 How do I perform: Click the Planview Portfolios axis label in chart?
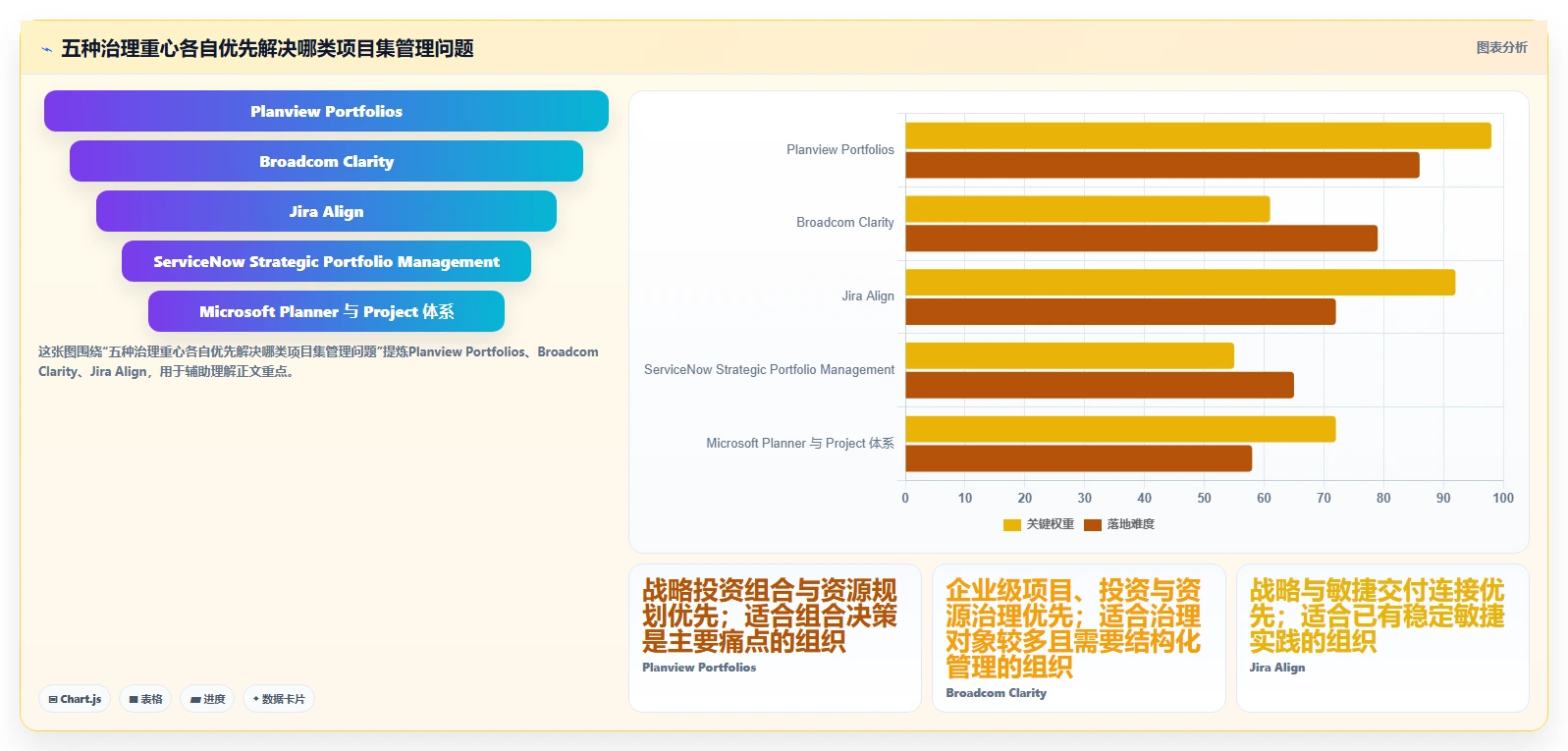[840, 150]
